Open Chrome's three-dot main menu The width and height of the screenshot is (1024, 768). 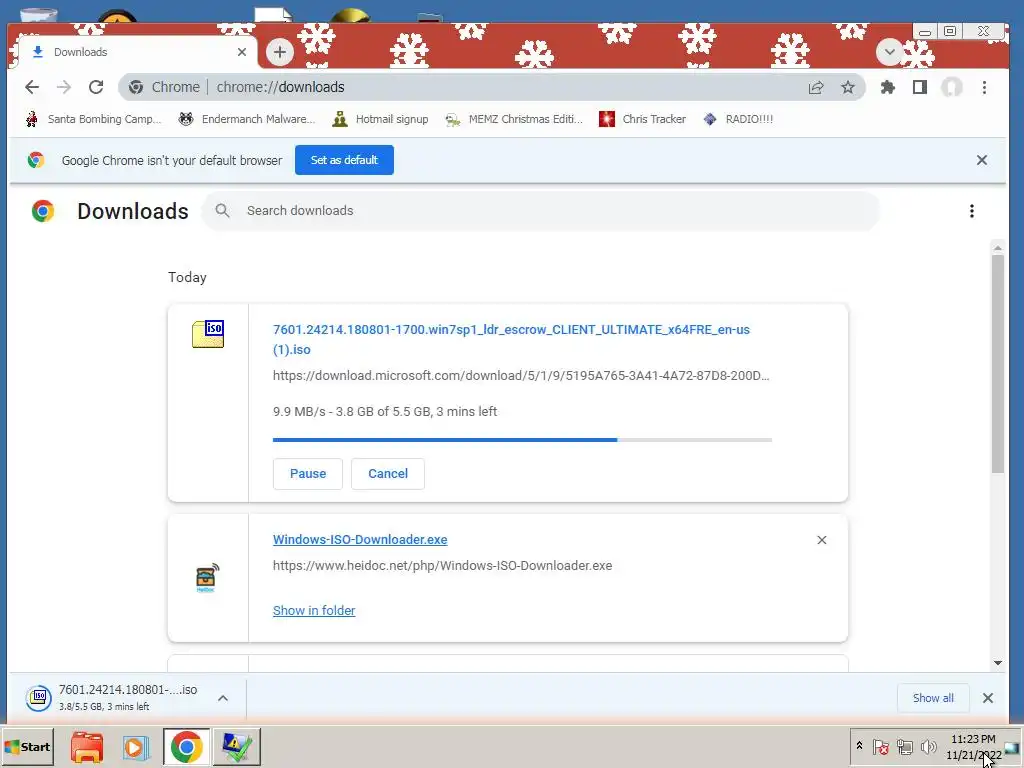tap(984, 88)
